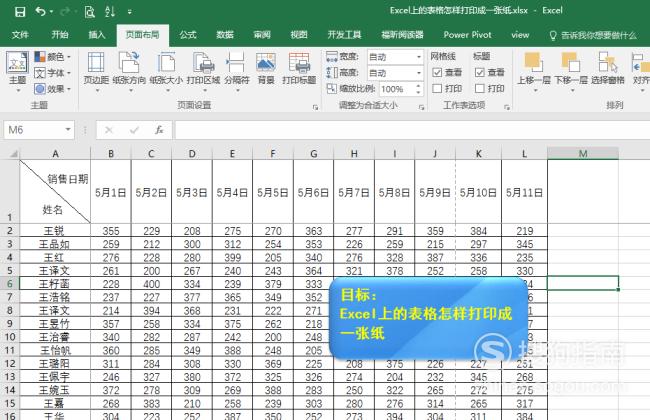Open the 颜色 theme colors menu
650x420 pixels.
[x=52, y=56]
